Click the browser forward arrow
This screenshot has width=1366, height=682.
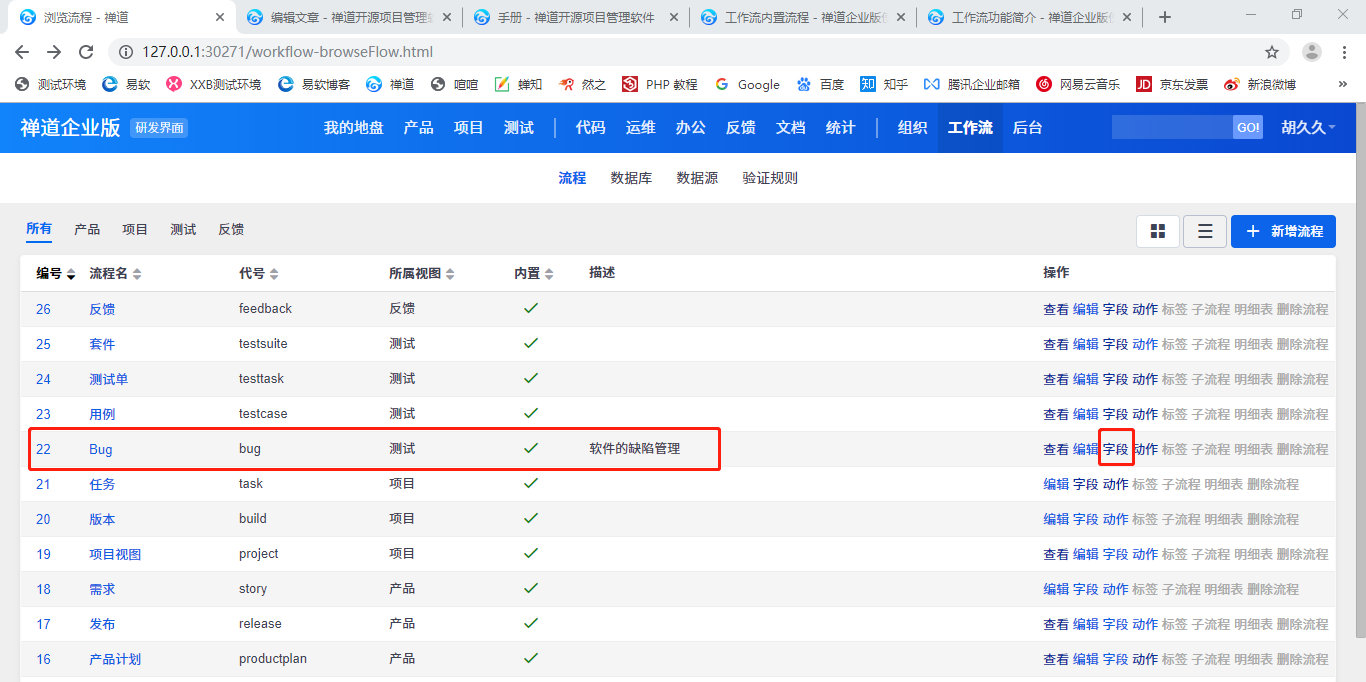coord(54,52)
